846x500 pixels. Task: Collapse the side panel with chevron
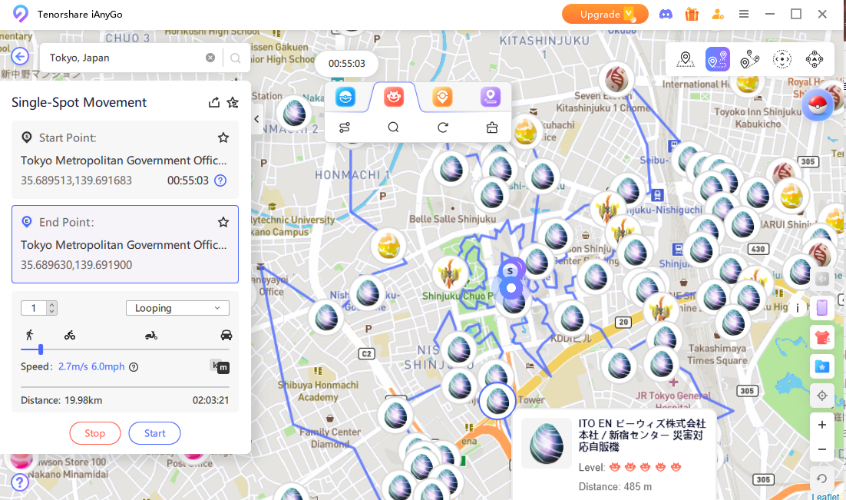[257, 119]
